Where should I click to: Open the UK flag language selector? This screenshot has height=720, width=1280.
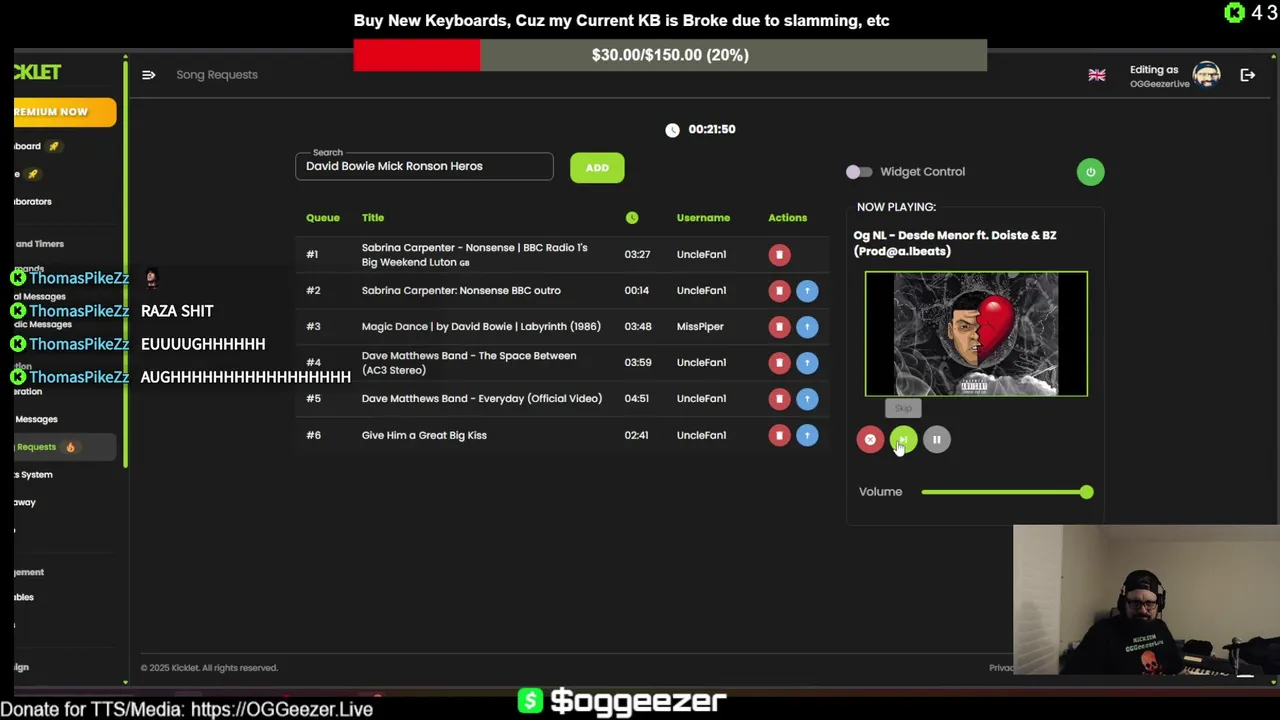coord(1097,75)
